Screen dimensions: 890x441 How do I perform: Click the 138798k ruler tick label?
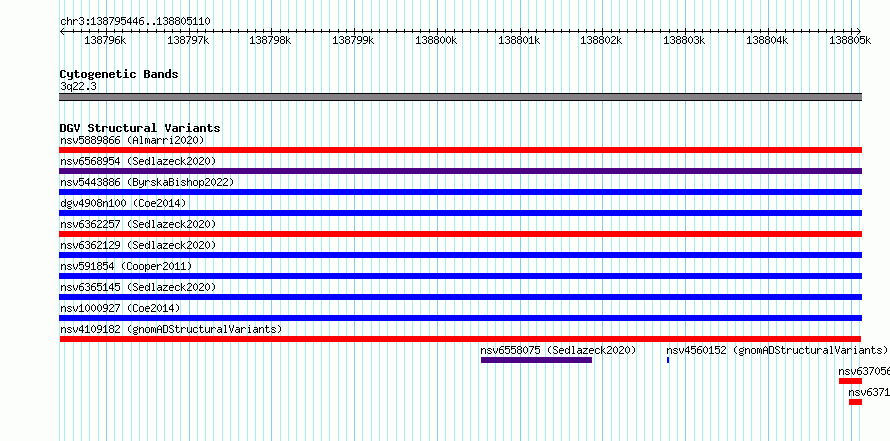pos(270,40)
